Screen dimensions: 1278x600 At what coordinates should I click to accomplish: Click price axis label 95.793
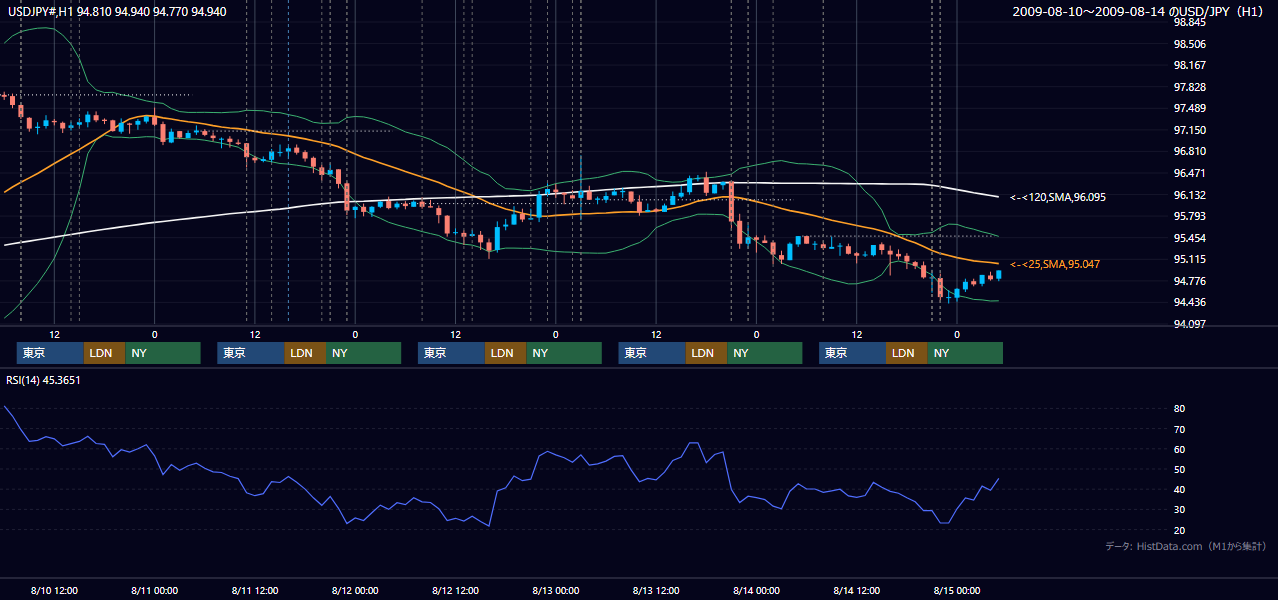pos(1189,216)
